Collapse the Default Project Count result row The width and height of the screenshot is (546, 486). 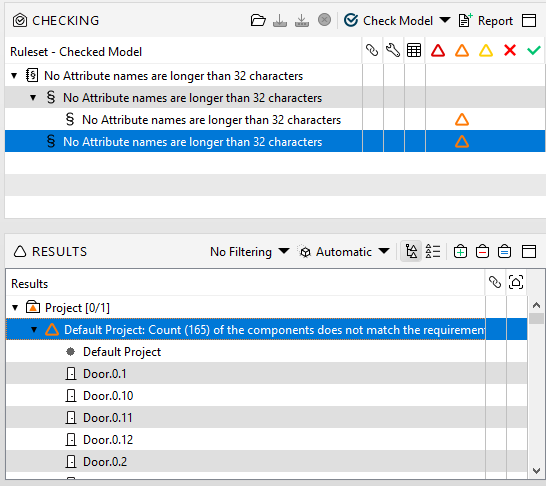34,329
